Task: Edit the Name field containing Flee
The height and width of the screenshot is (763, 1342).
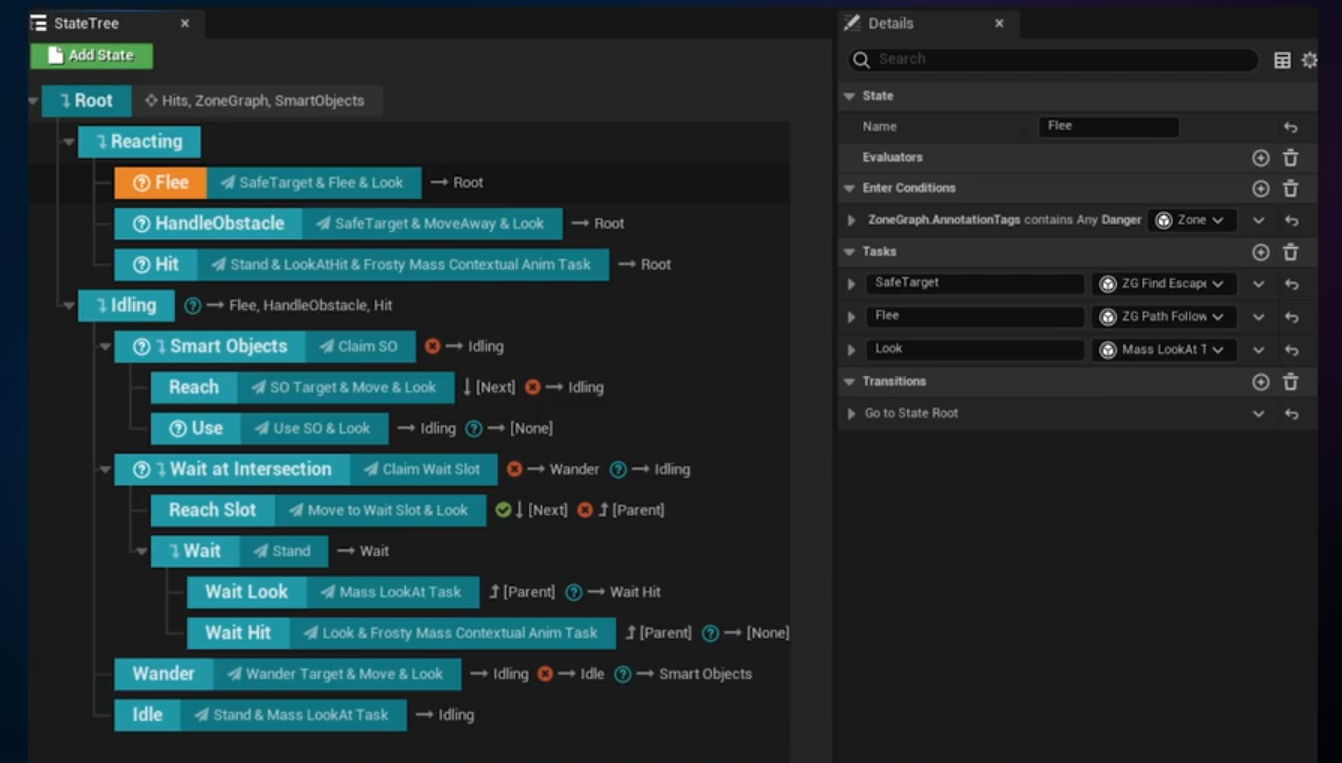Action: click(x=1109, y=126)
